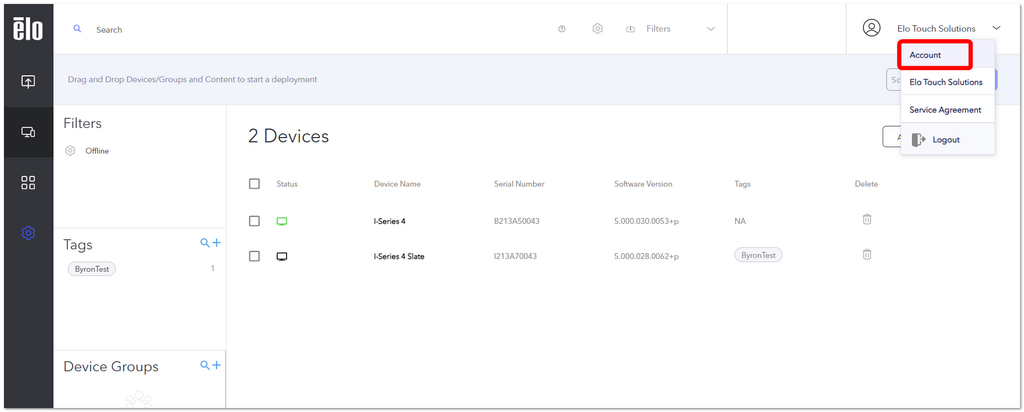
Task: Click the Device Groups panel heading
Action: pos(111,366)
